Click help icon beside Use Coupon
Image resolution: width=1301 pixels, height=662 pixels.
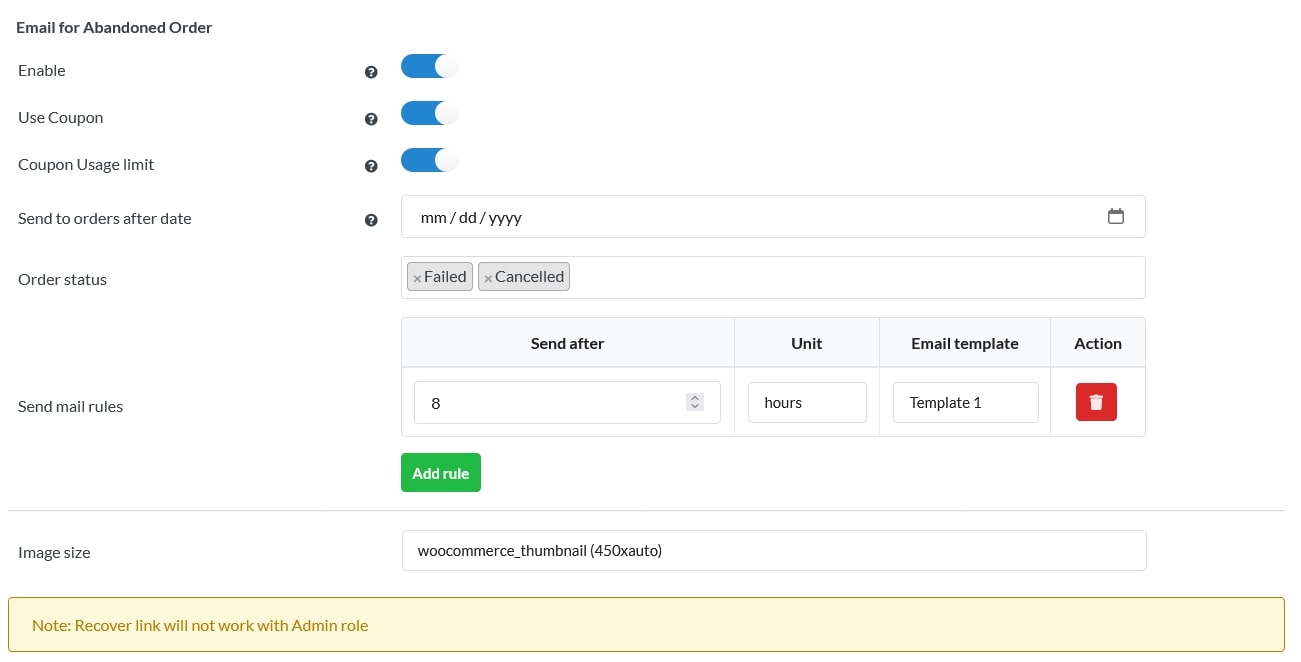371,119
